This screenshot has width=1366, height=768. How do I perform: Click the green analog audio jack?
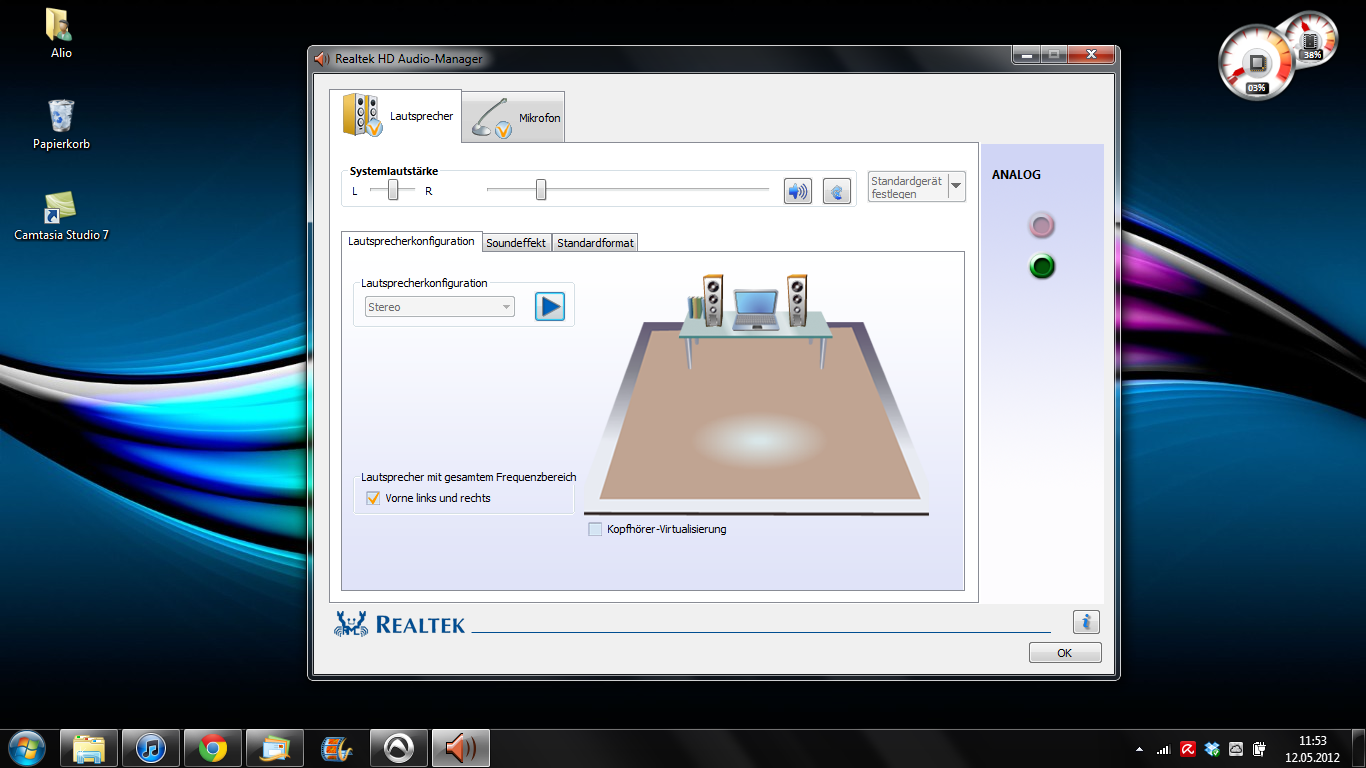click(x=1042, y=267)
